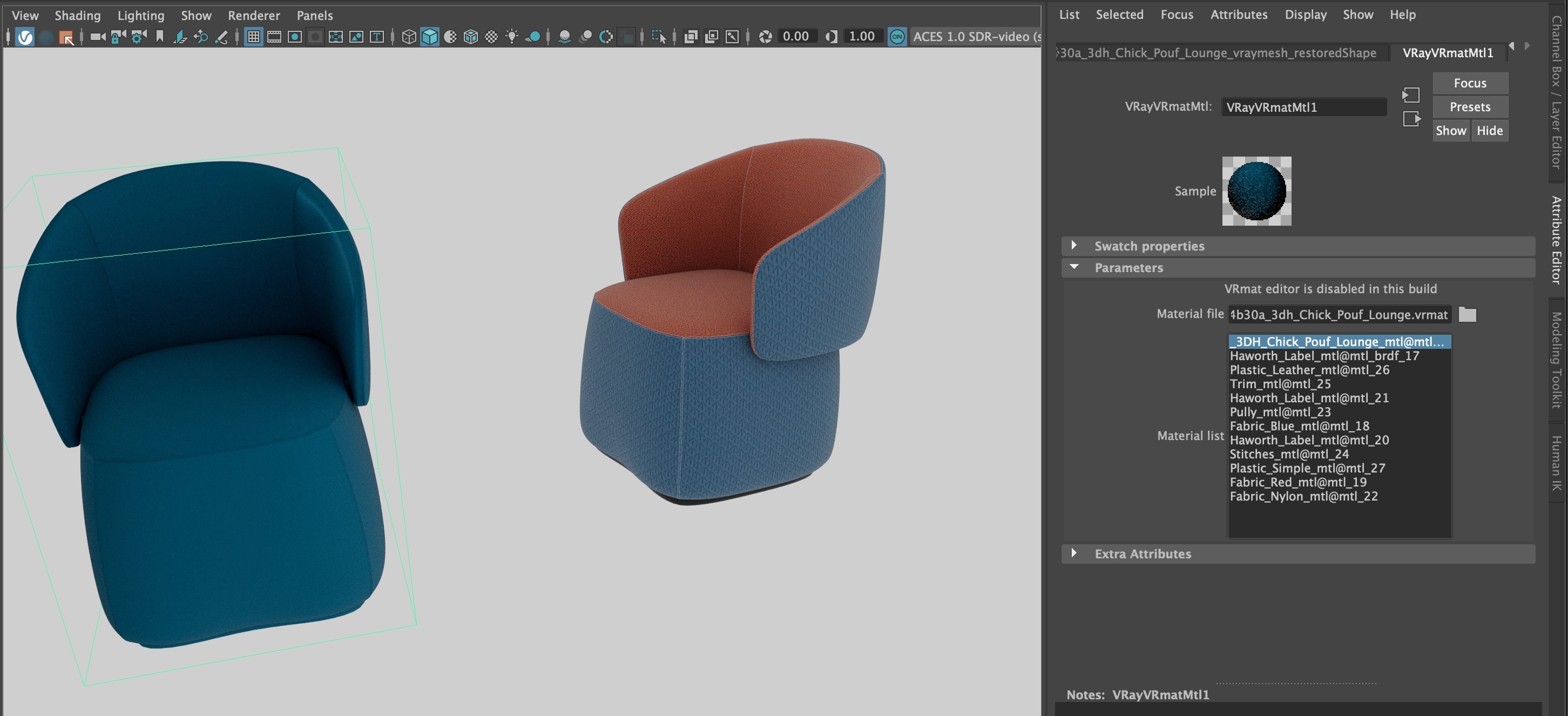Click the Presets button
The height and width of the screenshot is (716, 1568).
[1470, 107]
